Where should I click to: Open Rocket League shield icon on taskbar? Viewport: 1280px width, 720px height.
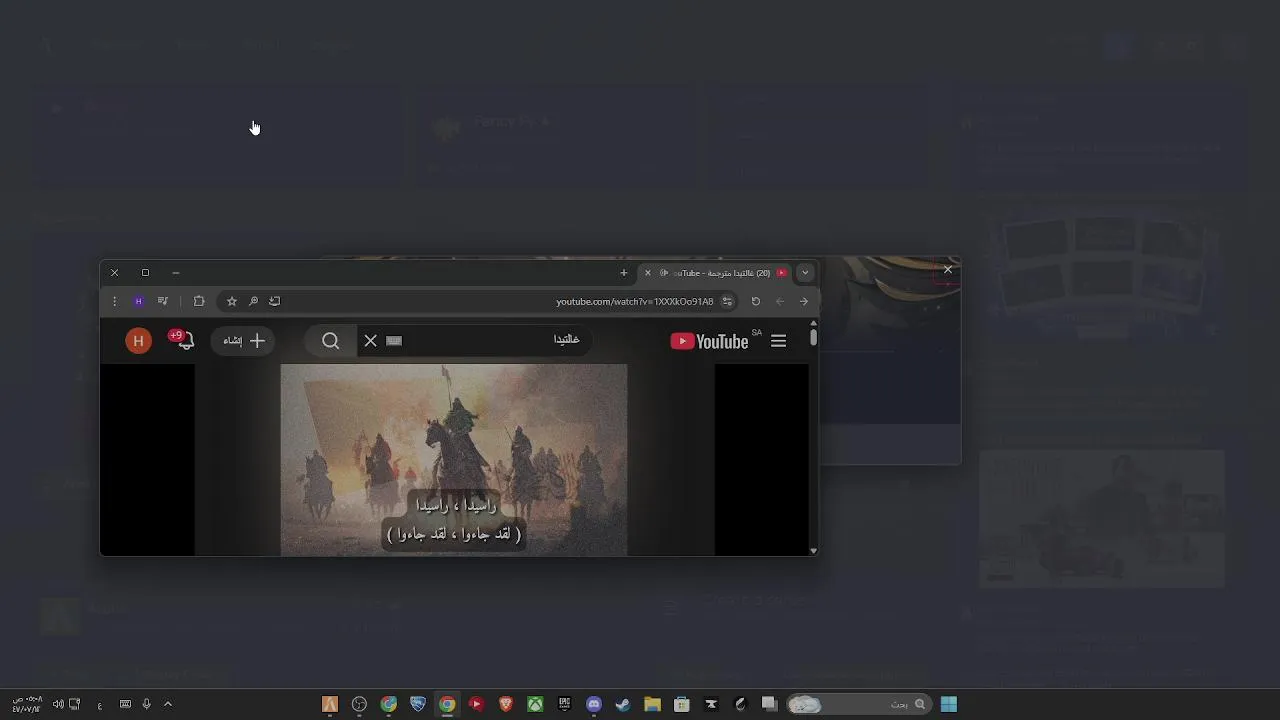click(418, 704)
